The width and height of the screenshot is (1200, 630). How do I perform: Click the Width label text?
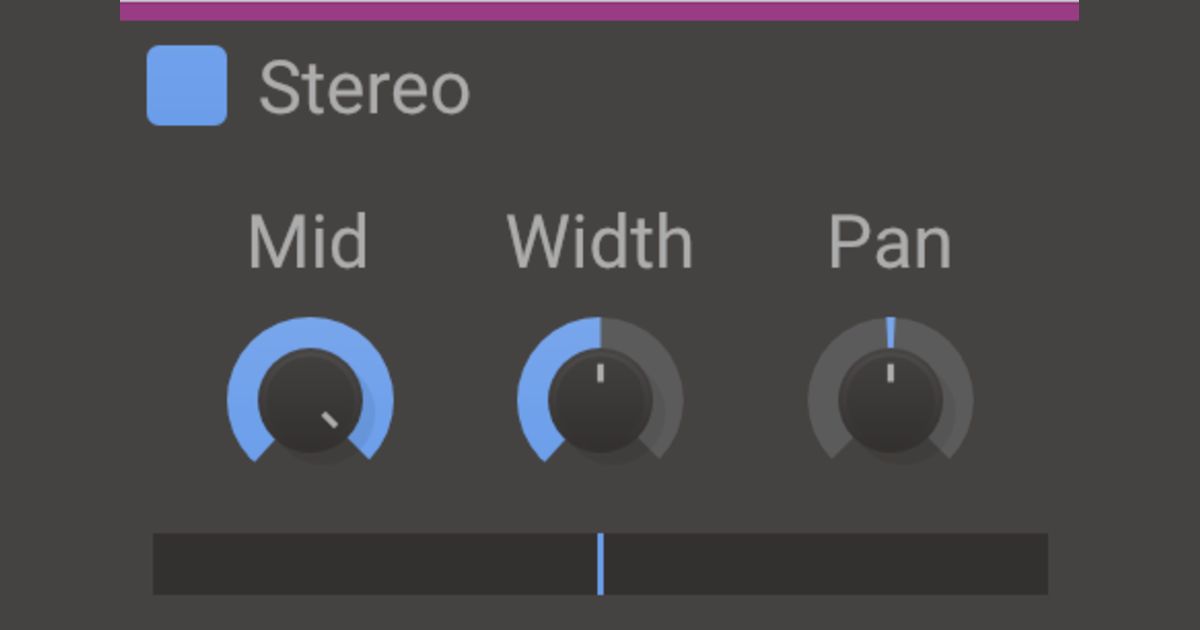point(600,242)
